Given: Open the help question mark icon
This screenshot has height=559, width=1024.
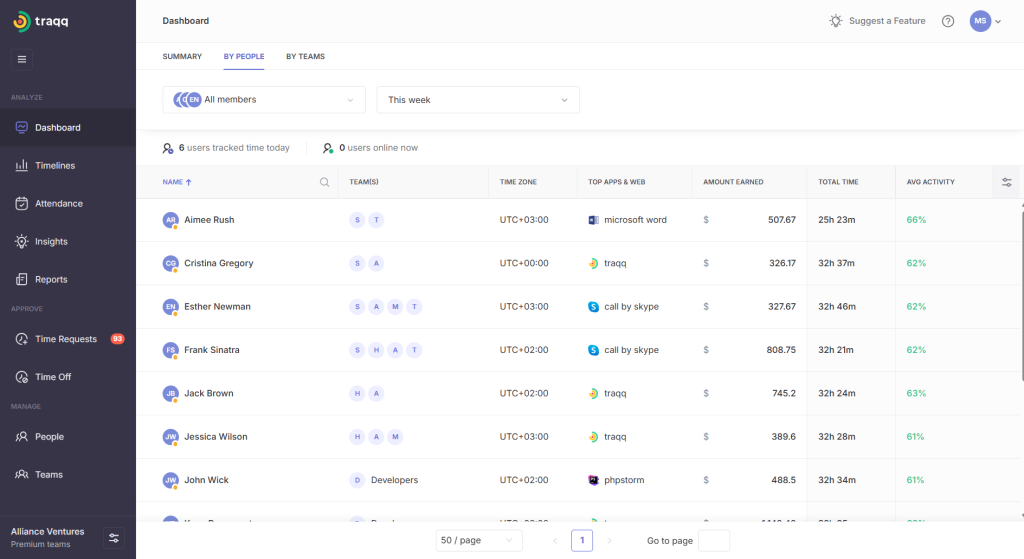Looking at the screenshot, I should coord(948,21).
